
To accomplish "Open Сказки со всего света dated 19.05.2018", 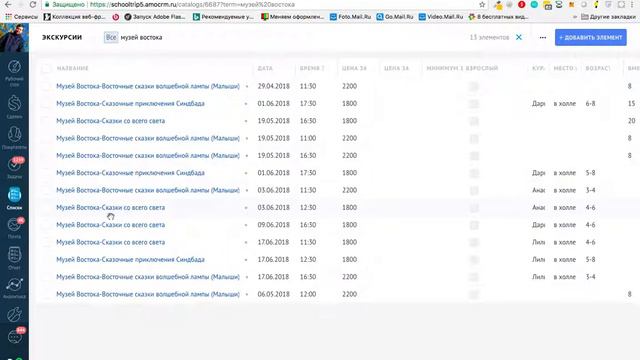I will pos(111,121).
